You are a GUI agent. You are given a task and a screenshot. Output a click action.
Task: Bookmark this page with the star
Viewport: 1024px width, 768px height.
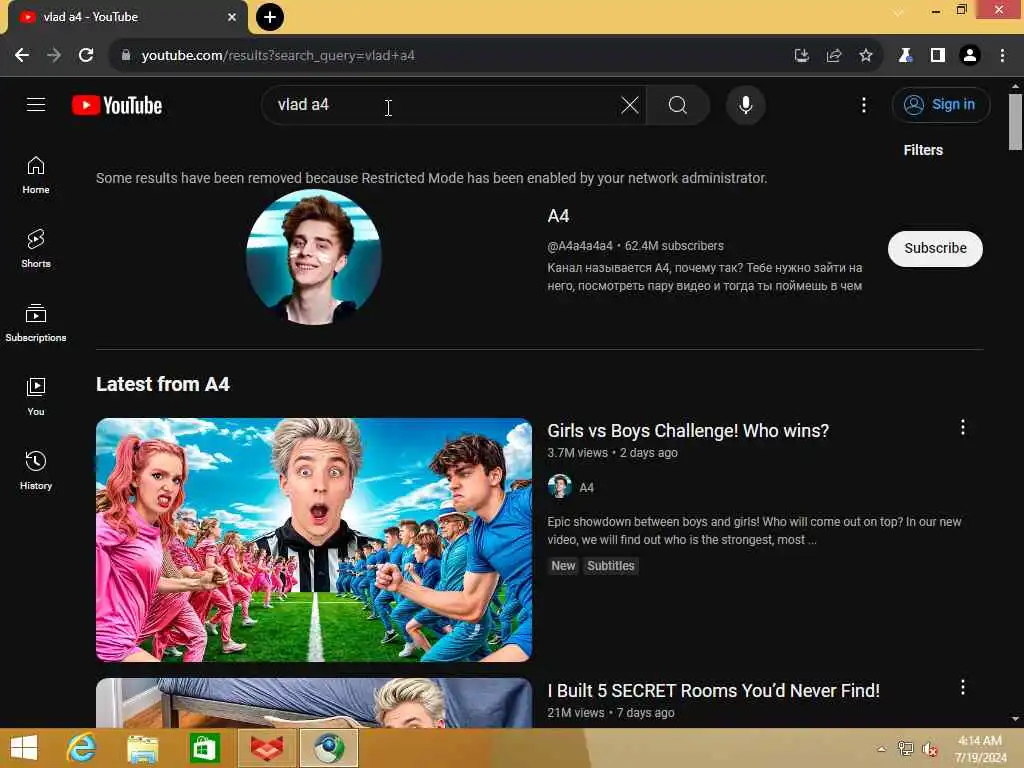click(865, 56)
